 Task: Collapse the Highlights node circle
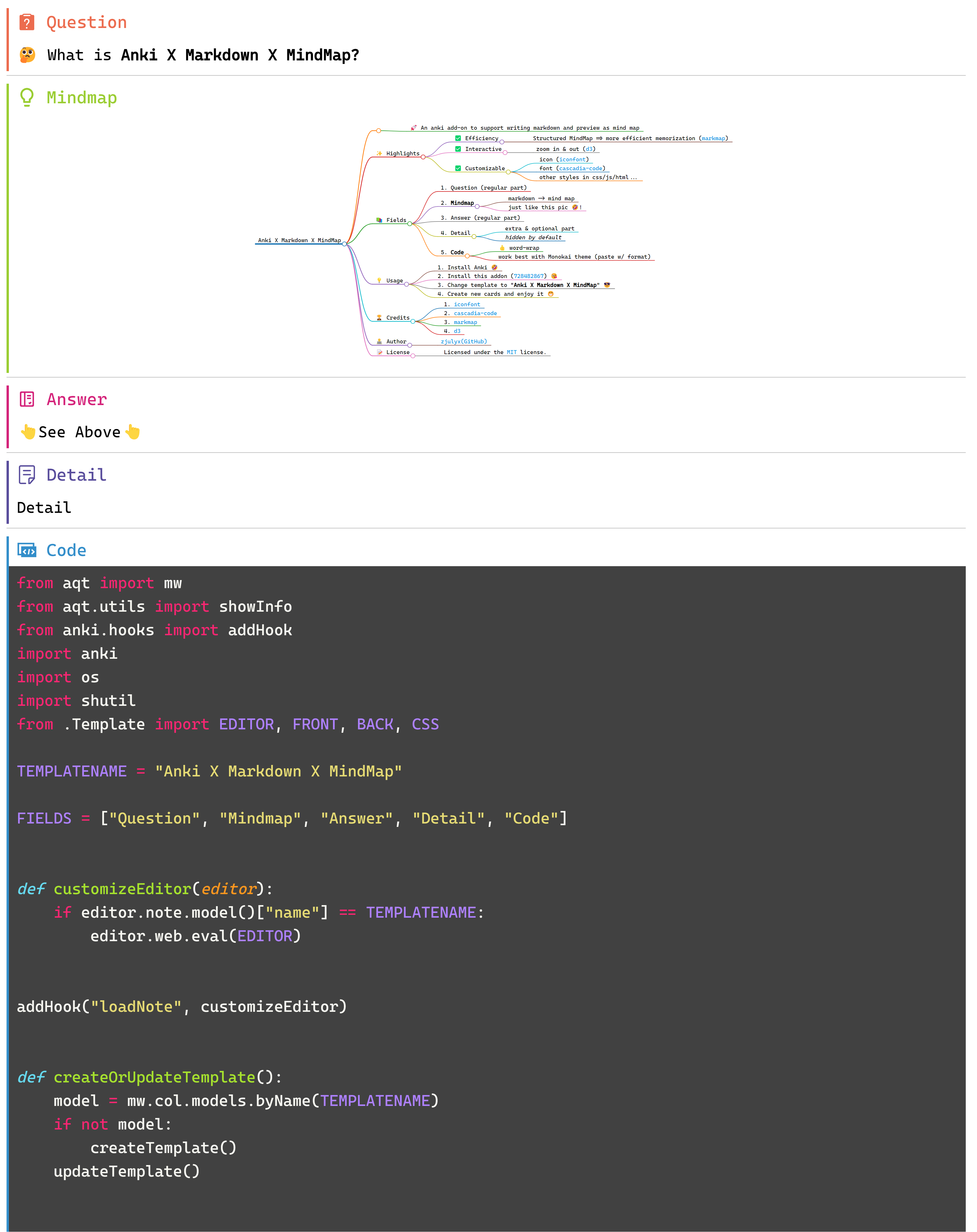point(423,157)
